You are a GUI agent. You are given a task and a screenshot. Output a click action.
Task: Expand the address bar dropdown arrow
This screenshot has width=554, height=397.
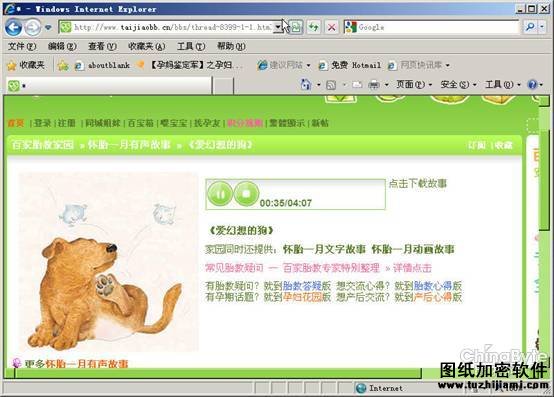[x=278, y=27]
